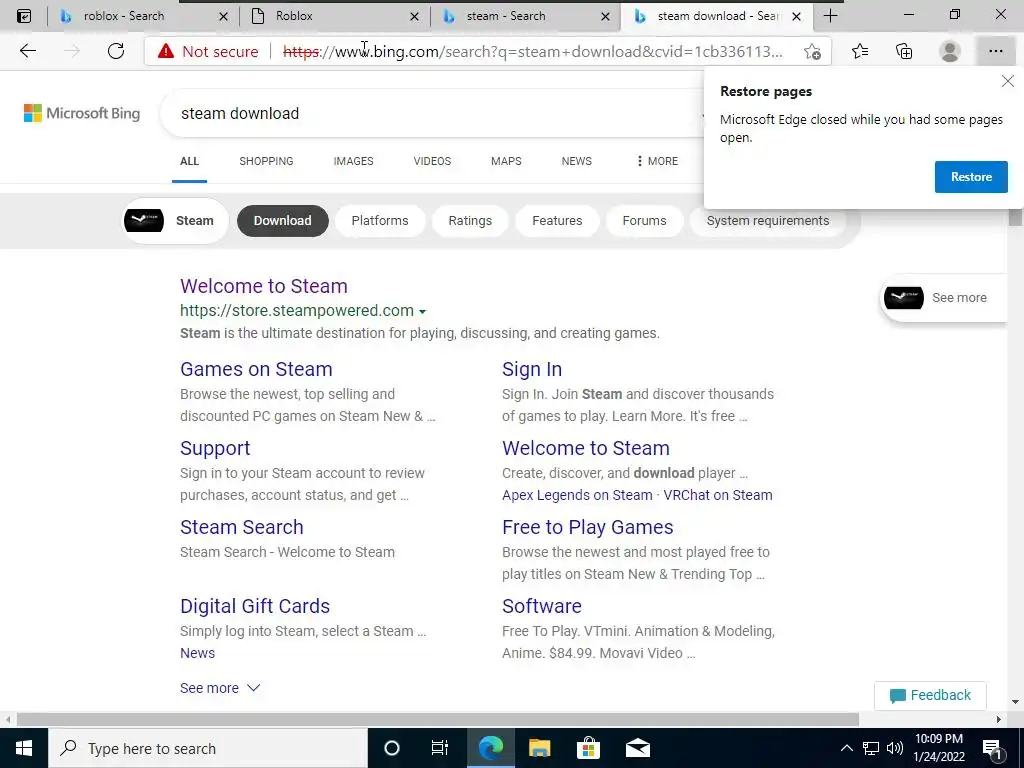The width and height of the screenshot is (1024, 768).
Task: Select the MAPS search category
Action: tap(506, 161)
